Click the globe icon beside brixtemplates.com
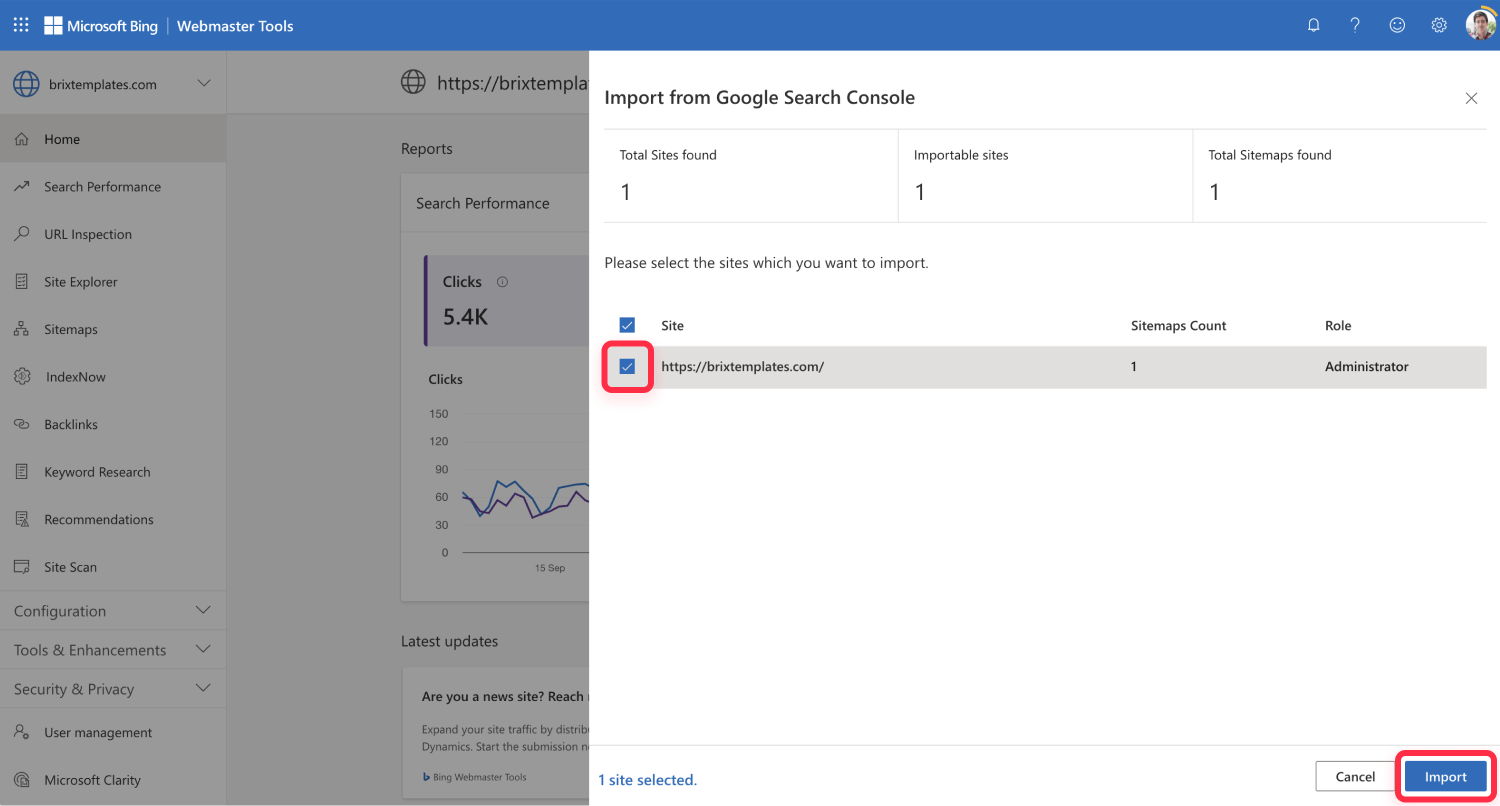 pos(26,84)
